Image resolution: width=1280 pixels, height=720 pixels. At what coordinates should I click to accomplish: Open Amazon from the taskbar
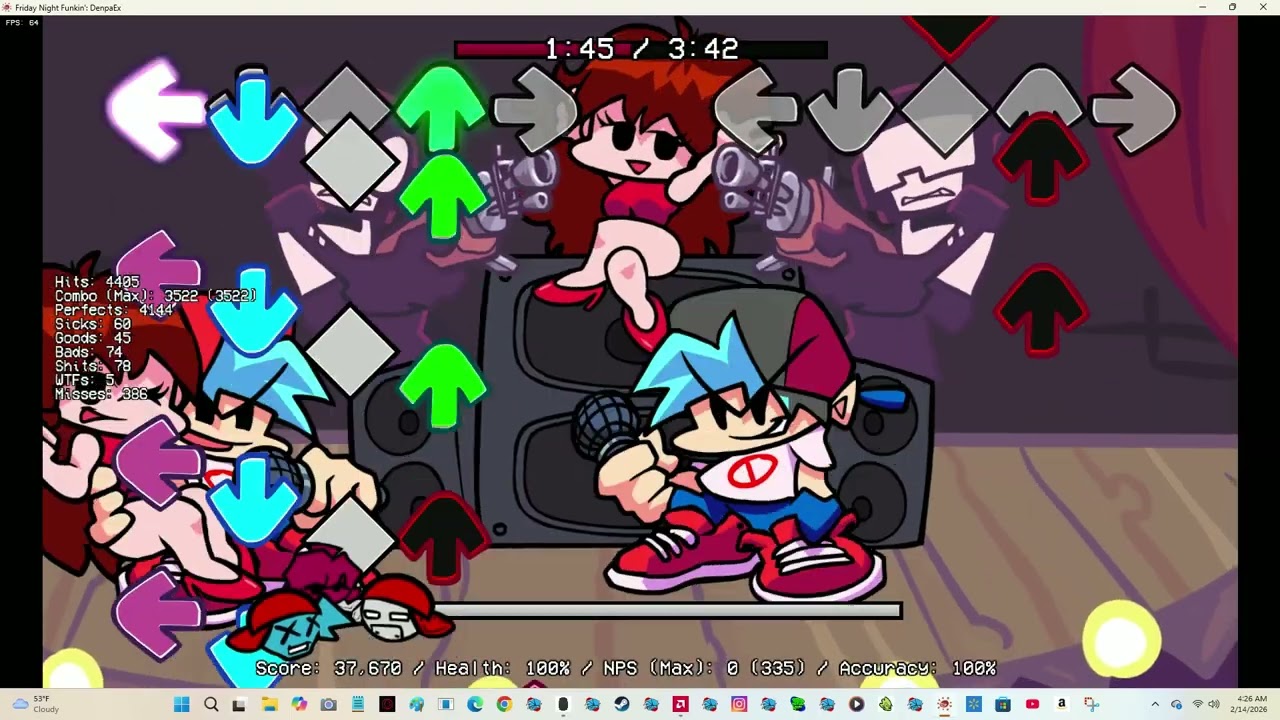[x=1060, y=704]
